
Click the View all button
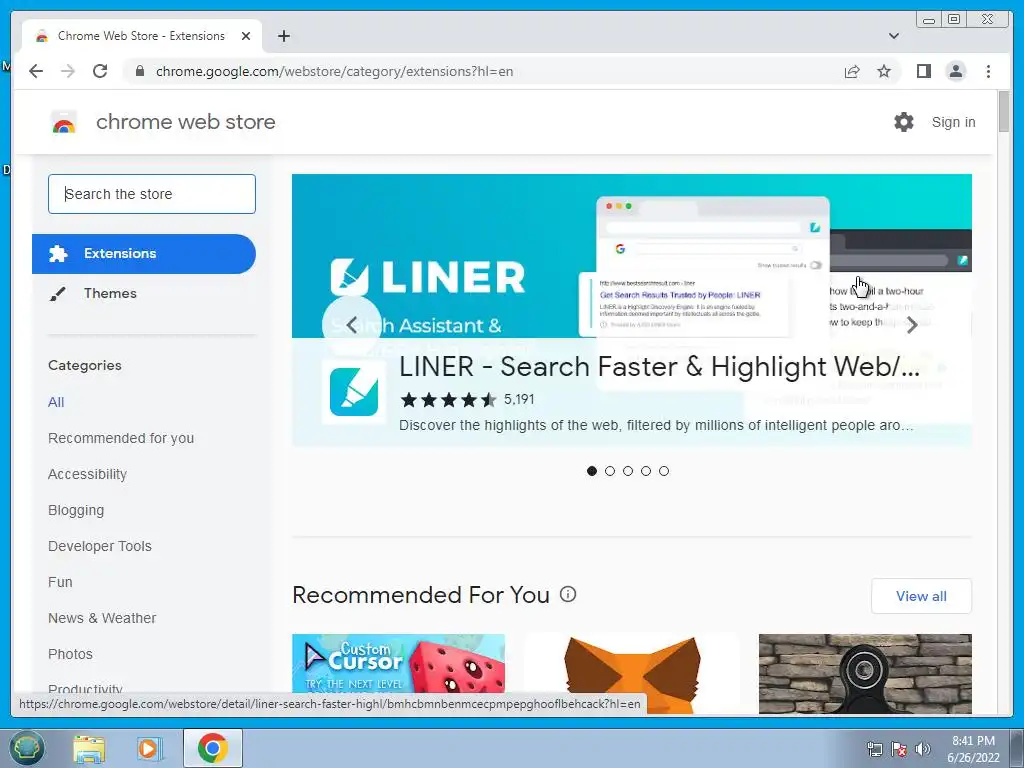tap(921, 596)
